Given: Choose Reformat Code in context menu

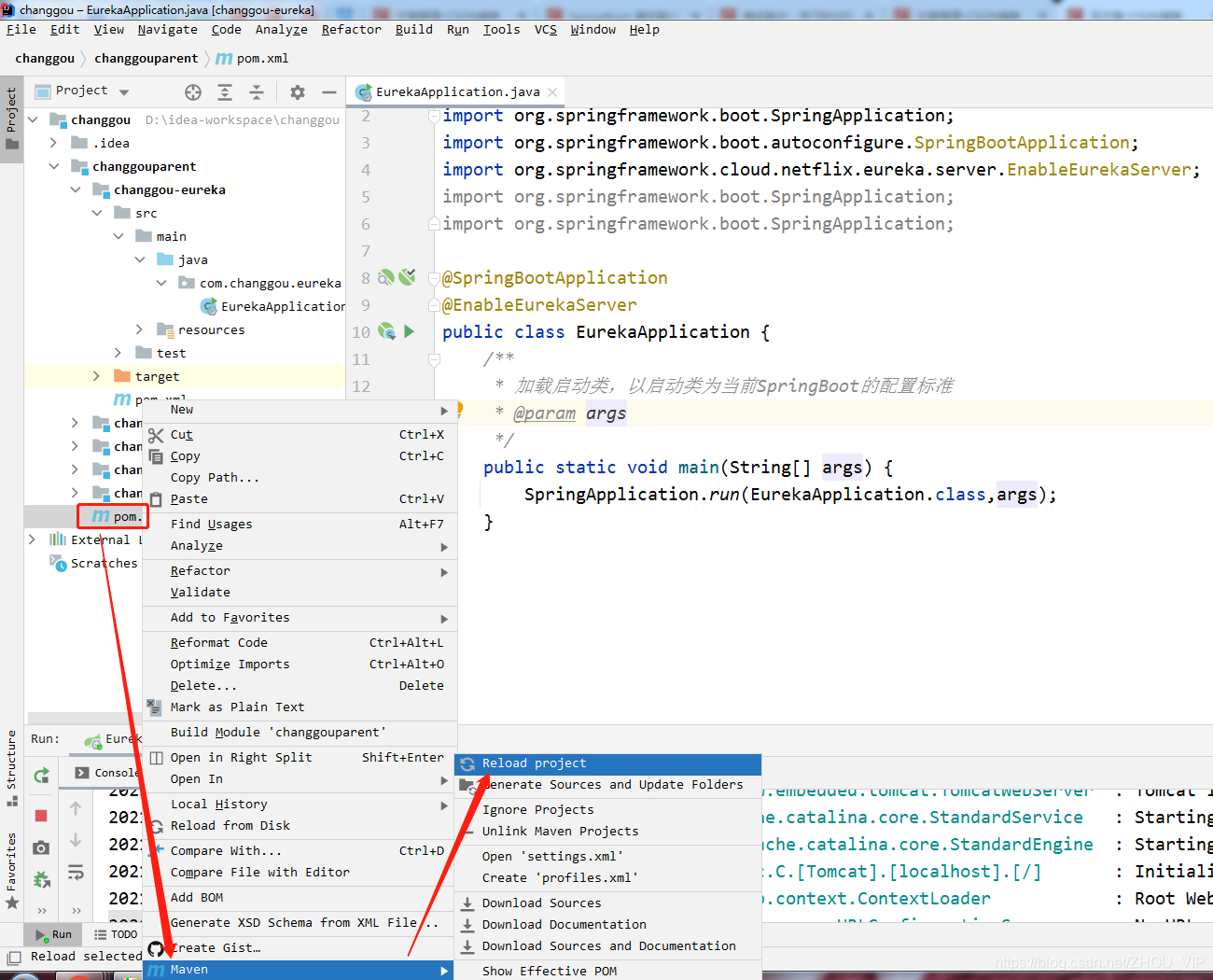Looking at the screenshot, I should 300,643.
